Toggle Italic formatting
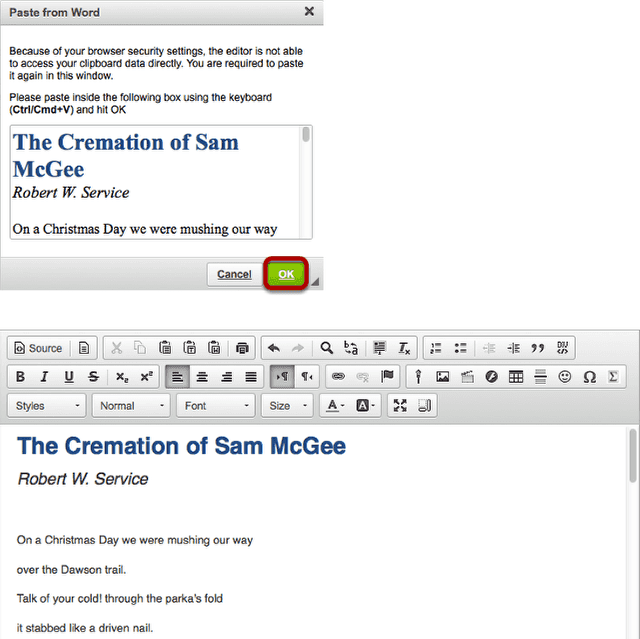The width and height of the screenshot is (640, 639). click(44, 377)
